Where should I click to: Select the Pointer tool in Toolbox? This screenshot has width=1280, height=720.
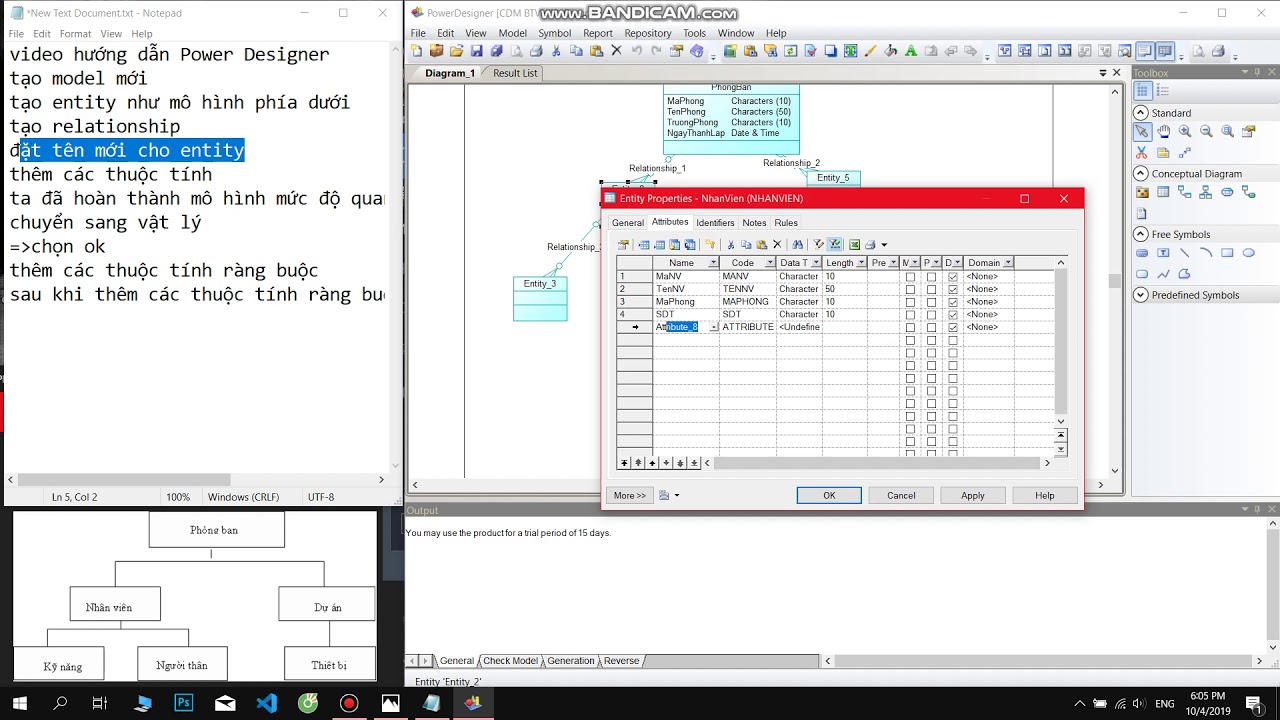[1142, 131]
